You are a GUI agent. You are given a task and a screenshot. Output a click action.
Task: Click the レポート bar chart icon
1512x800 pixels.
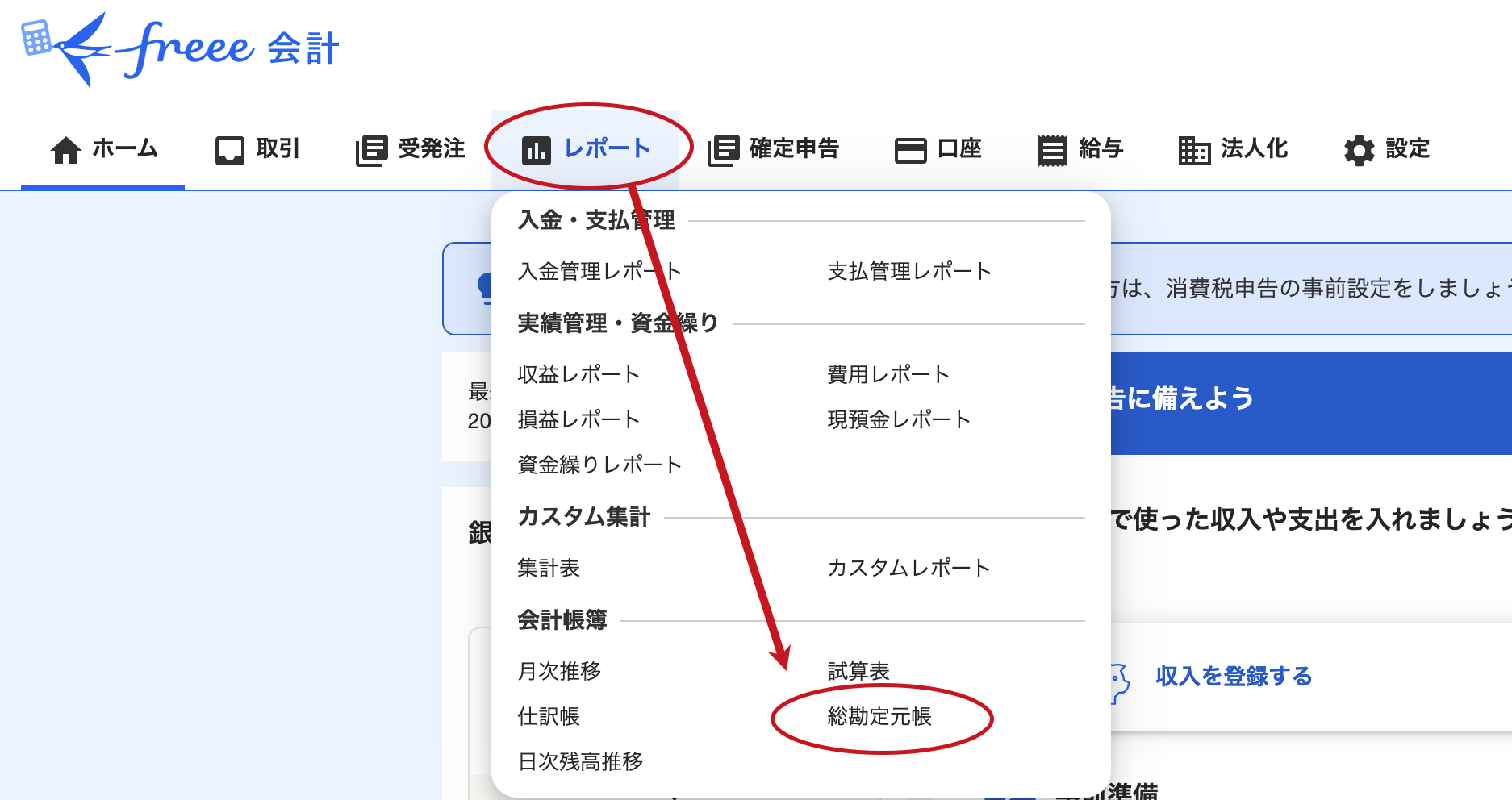[x=537, y=150]
